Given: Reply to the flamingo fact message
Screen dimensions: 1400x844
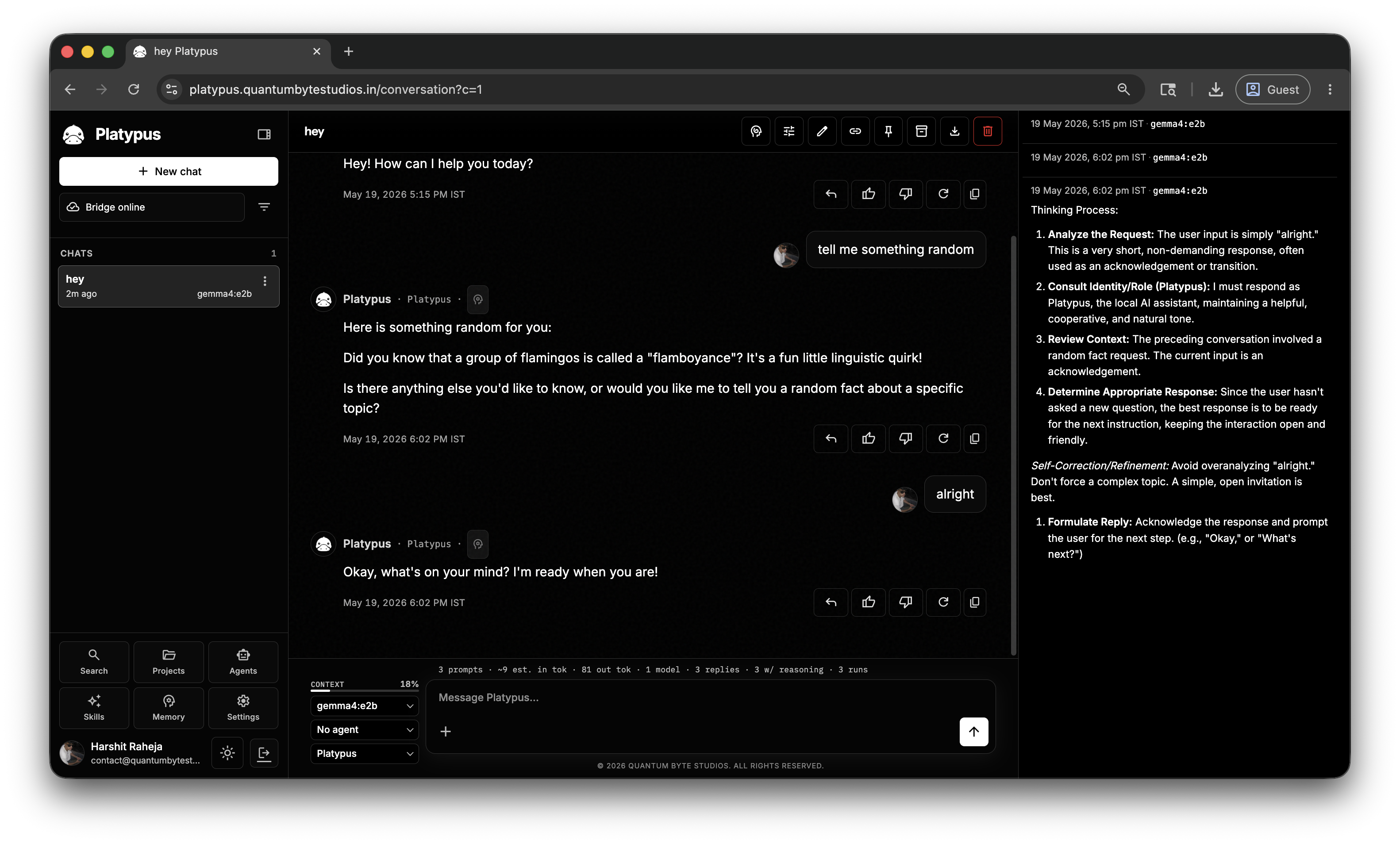Looking at the screenshot, I should pyautogui.click(x=831, y=438).
